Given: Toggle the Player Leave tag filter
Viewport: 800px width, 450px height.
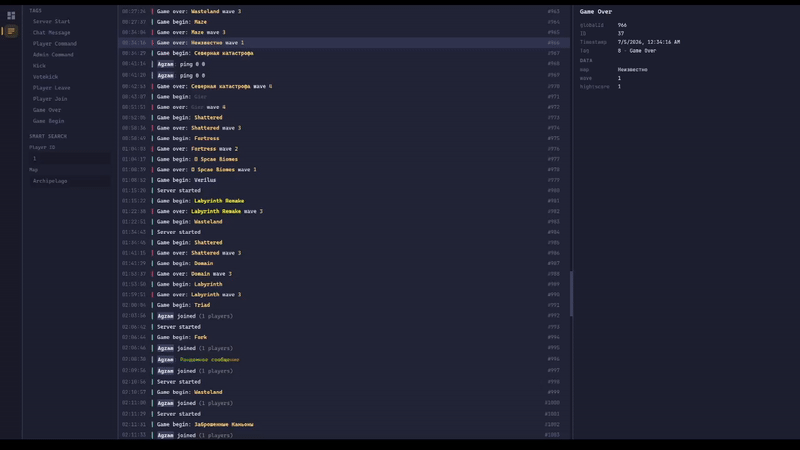Looking at the screenshot, I should (52, 88).
